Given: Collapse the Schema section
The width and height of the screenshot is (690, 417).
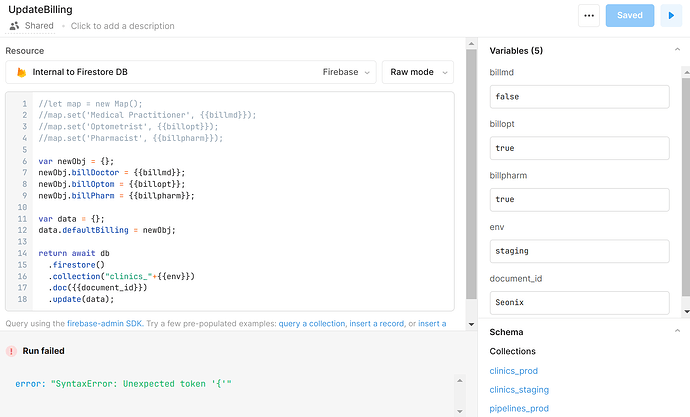Looking at the screenshot, I should pos(677,331).
